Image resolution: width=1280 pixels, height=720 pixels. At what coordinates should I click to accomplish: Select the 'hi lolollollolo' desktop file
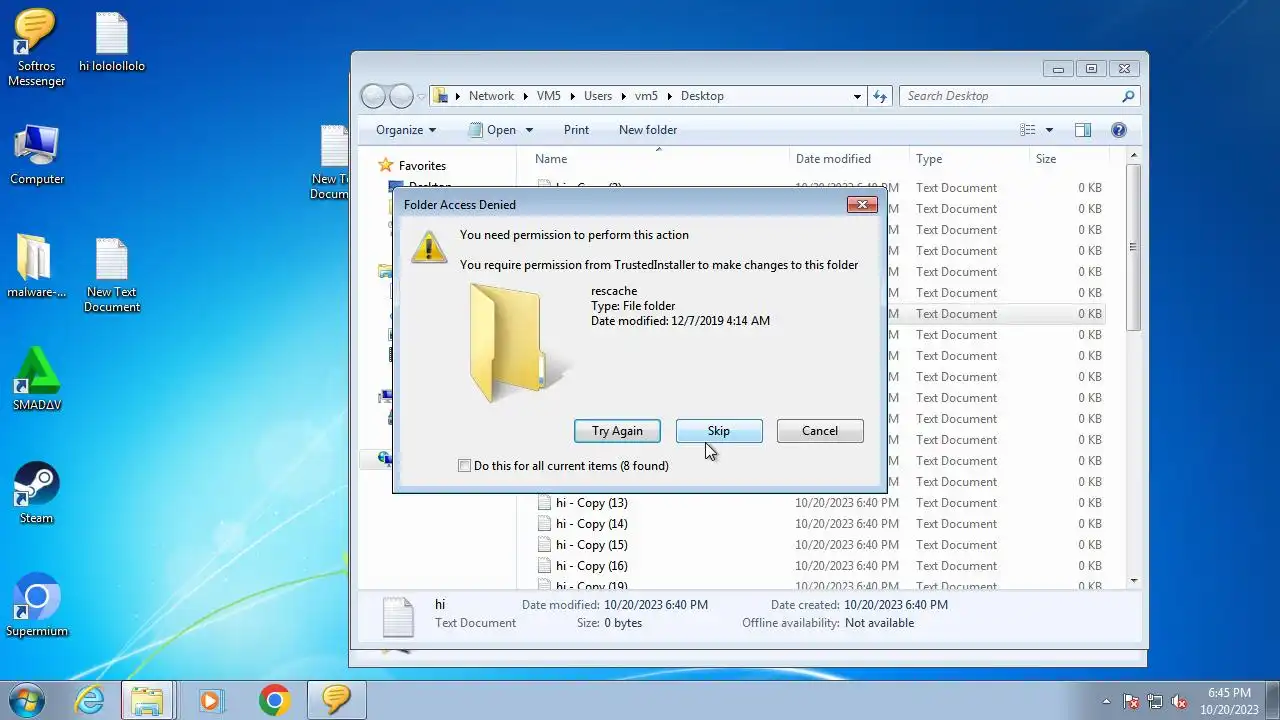pos(112,43)
